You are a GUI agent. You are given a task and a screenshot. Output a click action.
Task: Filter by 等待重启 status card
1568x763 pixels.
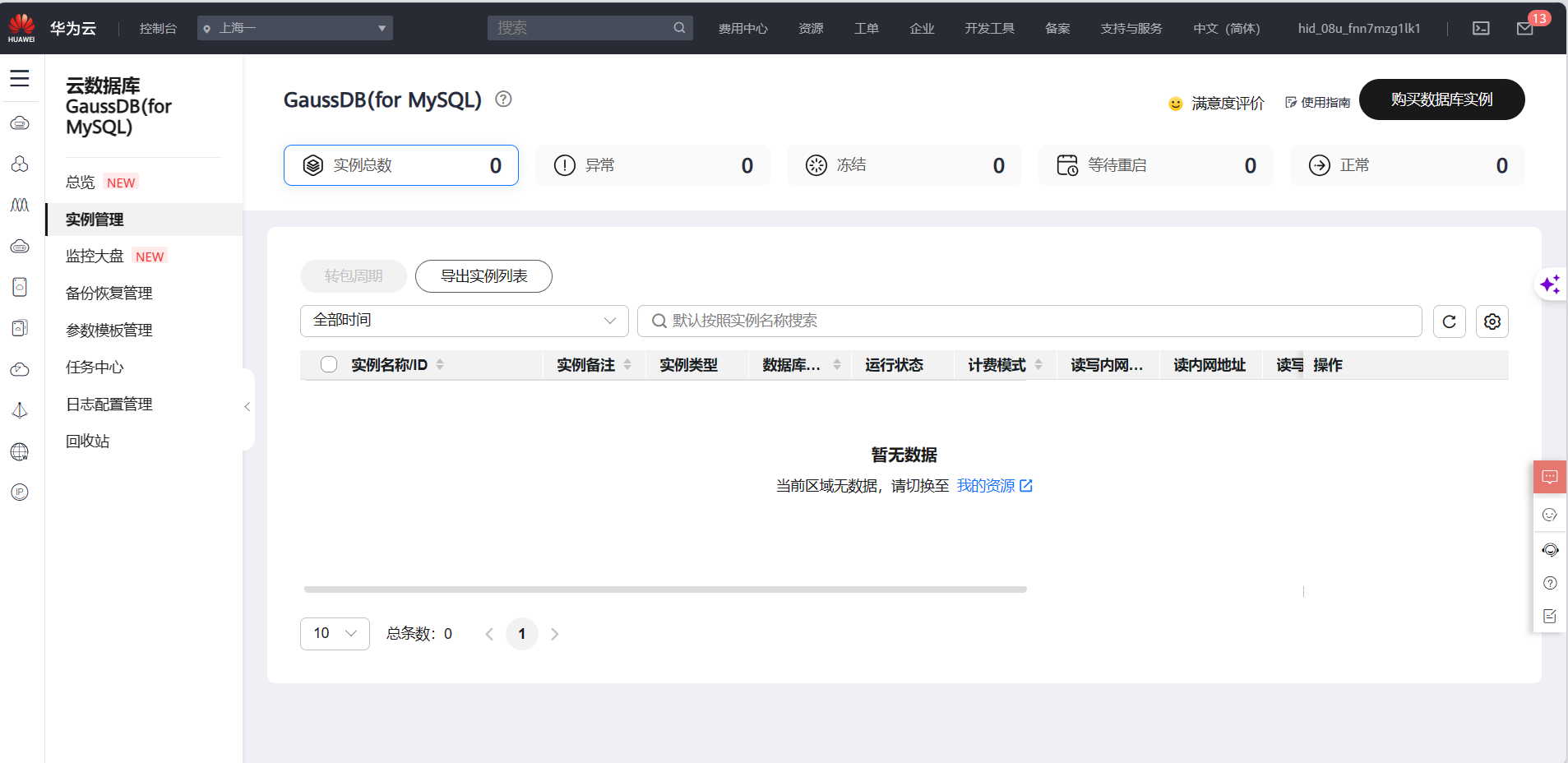coord(1156,165)
